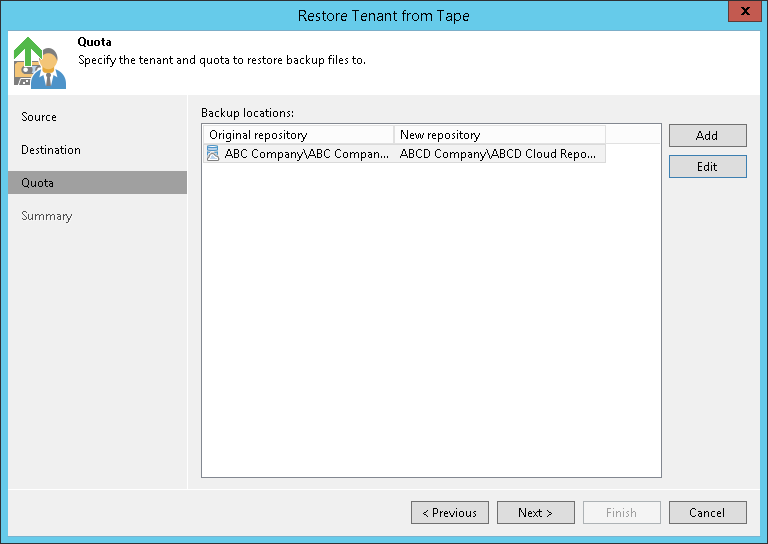The image size is (768, 544).
Task: Click the Finish button
Action: (x=621, y=513)
